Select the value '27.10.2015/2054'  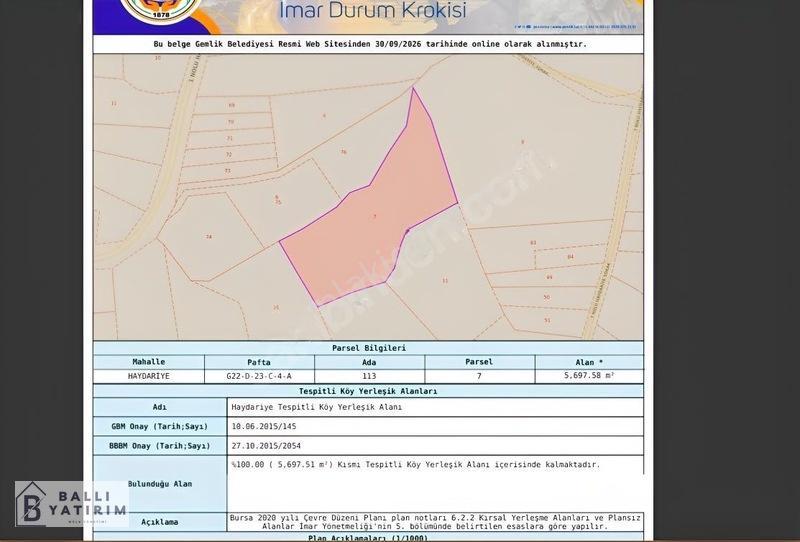266,446
